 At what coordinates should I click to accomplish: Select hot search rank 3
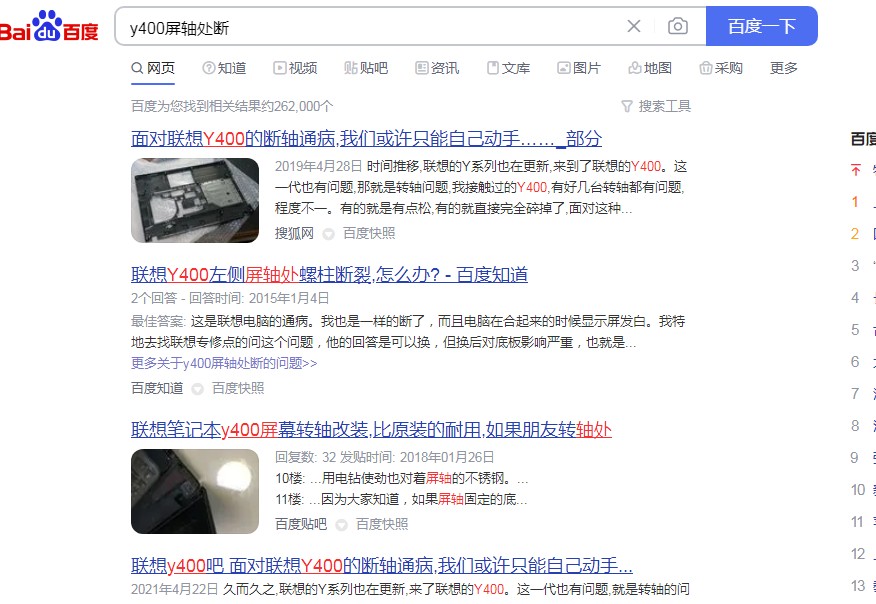point(855,265)
